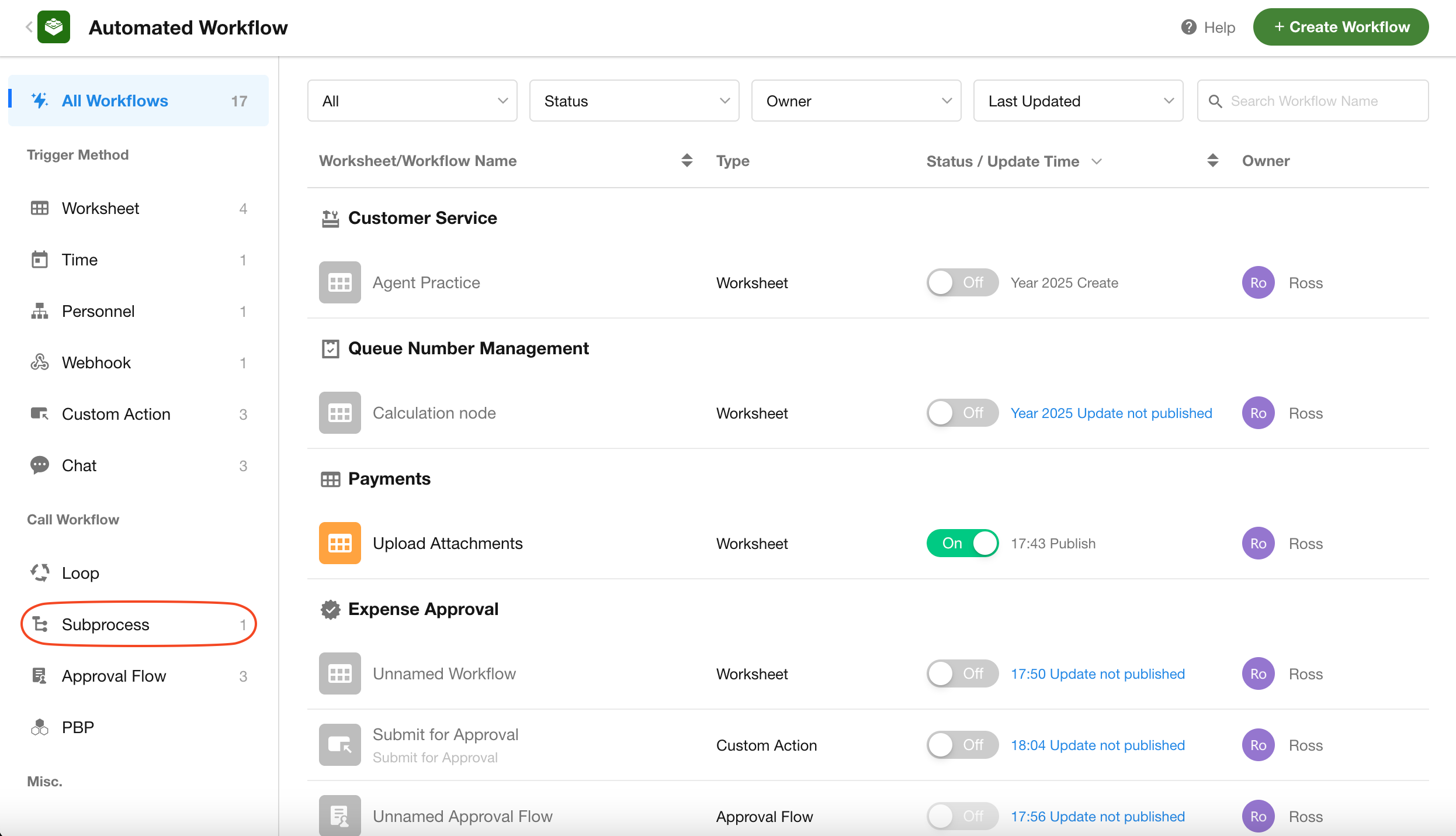Viewport: 1456px width, 836px height.
Task: Click the PBP icon in sidebar
Action: pos(40,727)
